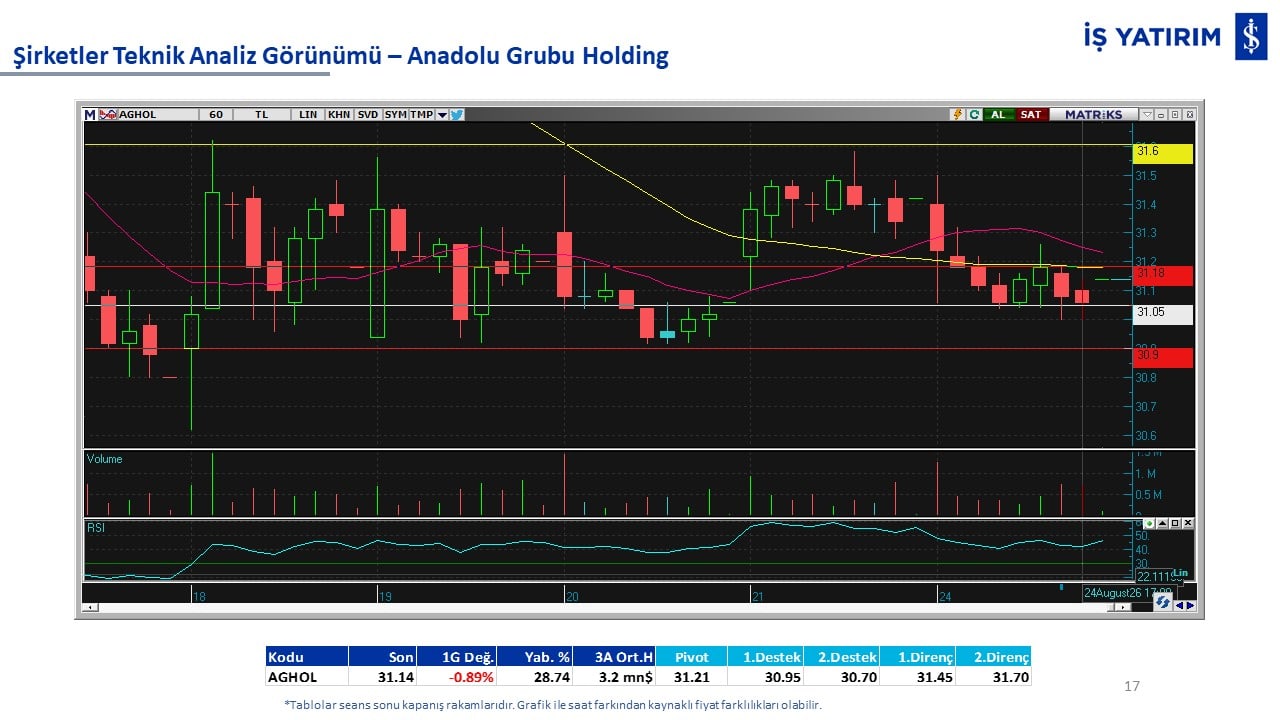Click the yellow 31.6 price label
The height and width of the screenshot is (720, 1280).
(x=1163, y=153)
